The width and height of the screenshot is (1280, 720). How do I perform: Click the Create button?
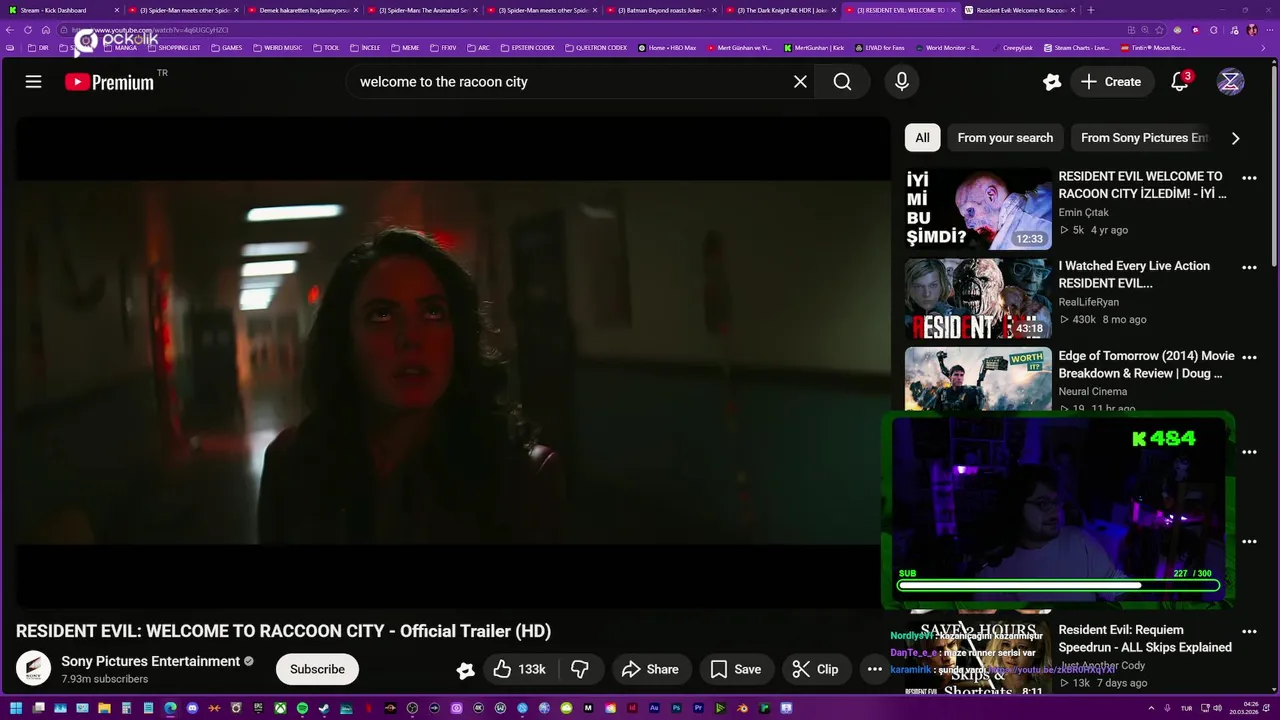click(x=1110, y=82)
